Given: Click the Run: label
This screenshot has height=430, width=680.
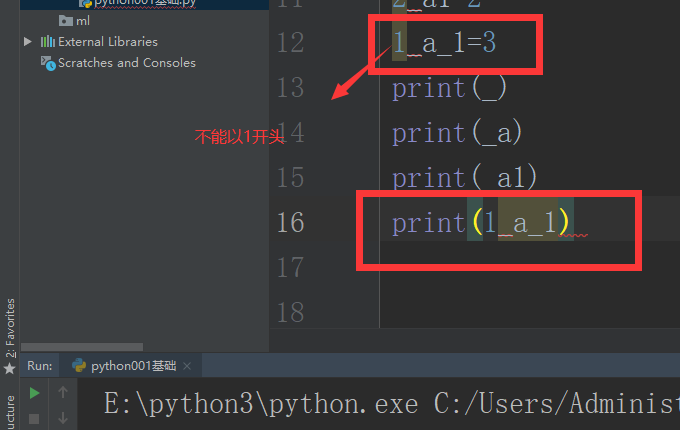Looking at the screenshot, I should 39,366.
